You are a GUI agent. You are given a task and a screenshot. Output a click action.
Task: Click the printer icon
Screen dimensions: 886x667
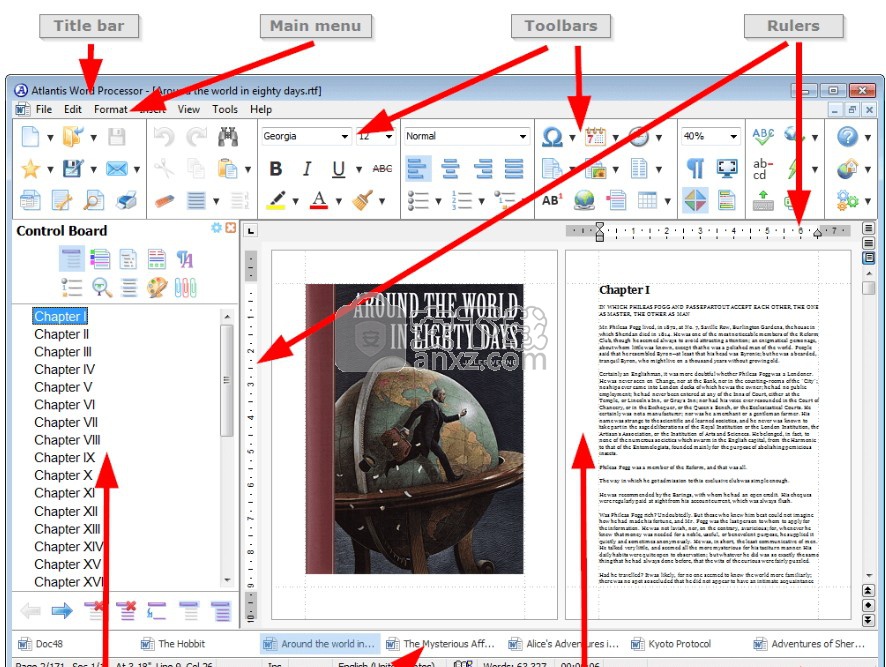click(x=127, y=200)
